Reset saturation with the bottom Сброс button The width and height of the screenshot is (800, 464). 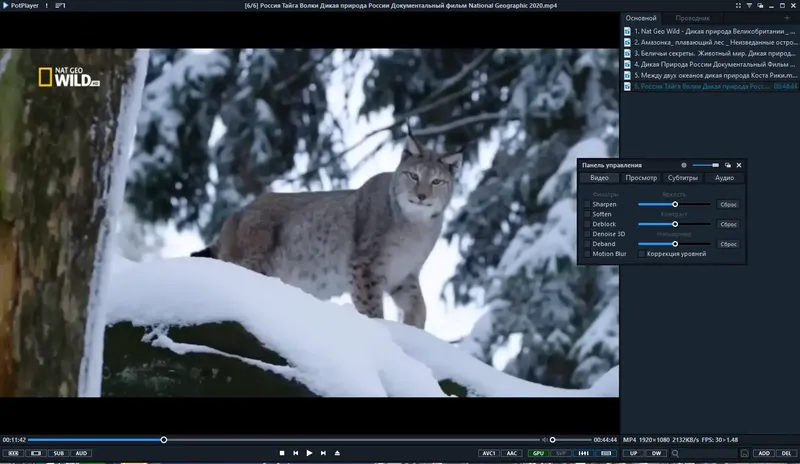coord(728,244)
